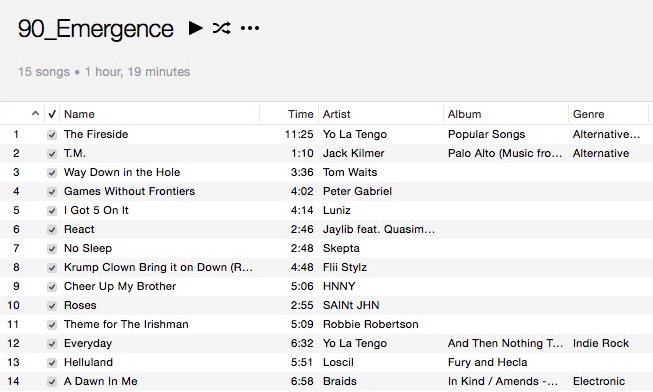
Task: Select Theme for The Irishman
Action: tap(126, 324)
